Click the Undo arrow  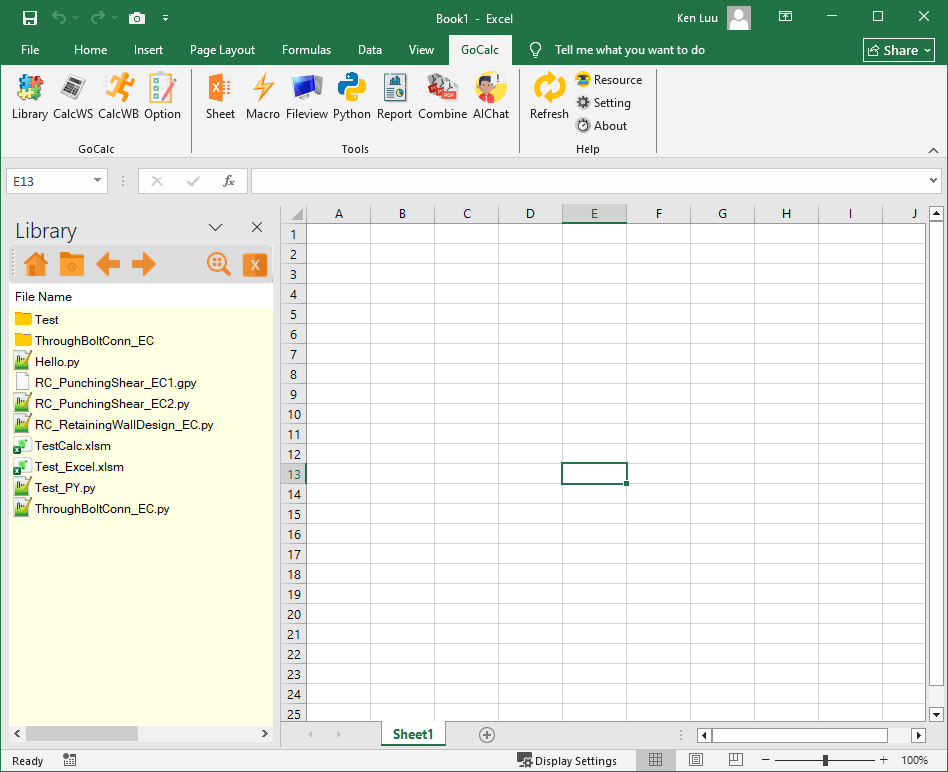59,18
